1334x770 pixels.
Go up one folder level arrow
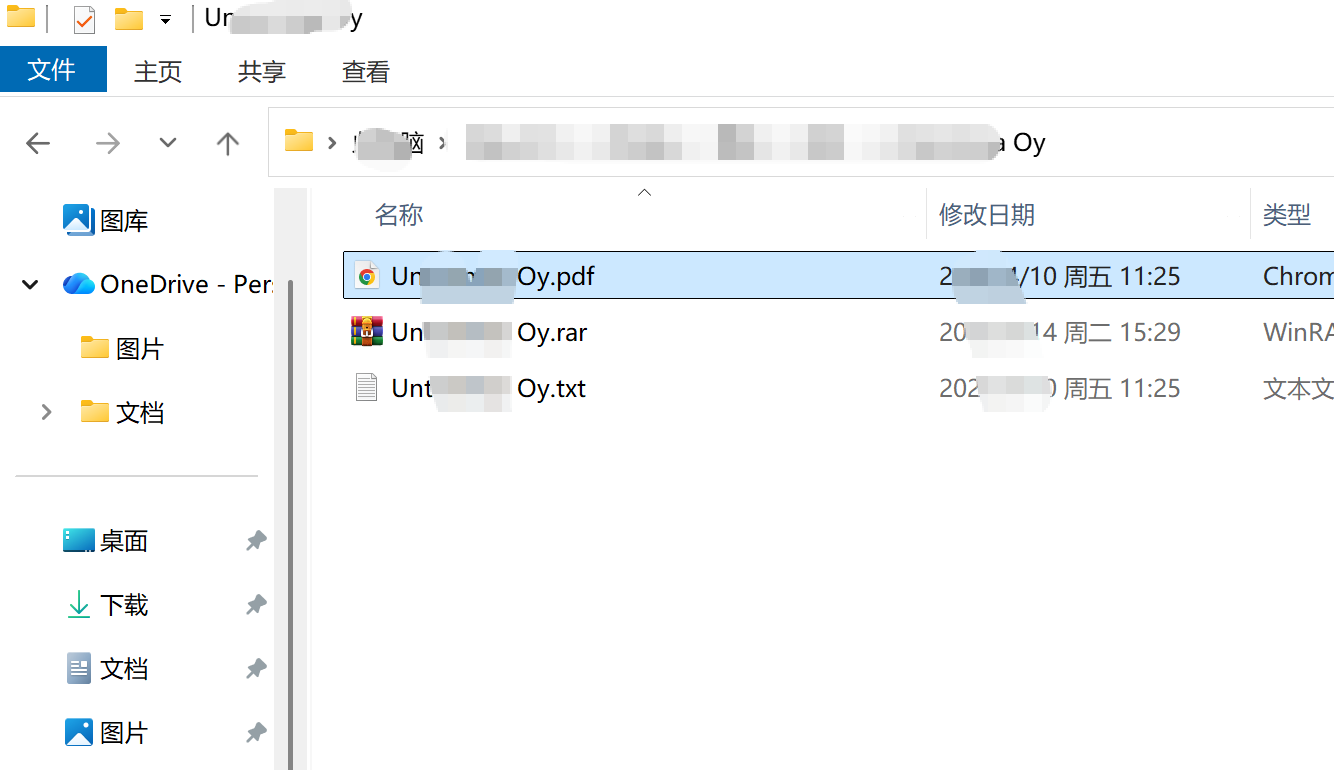click(x=228, y=144)
